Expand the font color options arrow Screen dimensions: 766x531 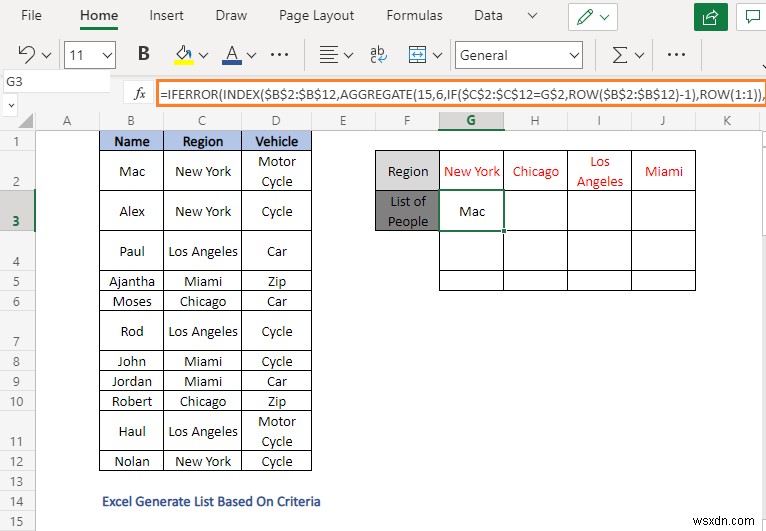point(252,55)
